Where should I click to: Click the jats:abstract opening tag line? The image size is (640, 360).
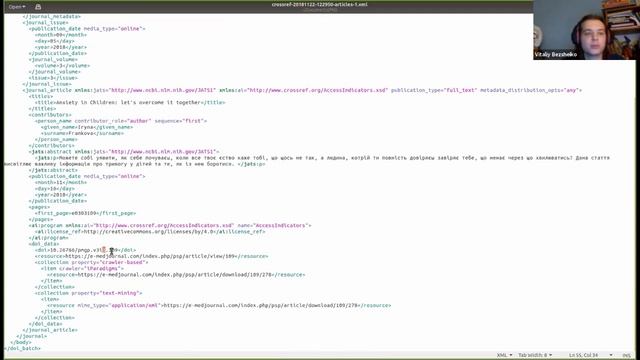click(x=124, y=151)
